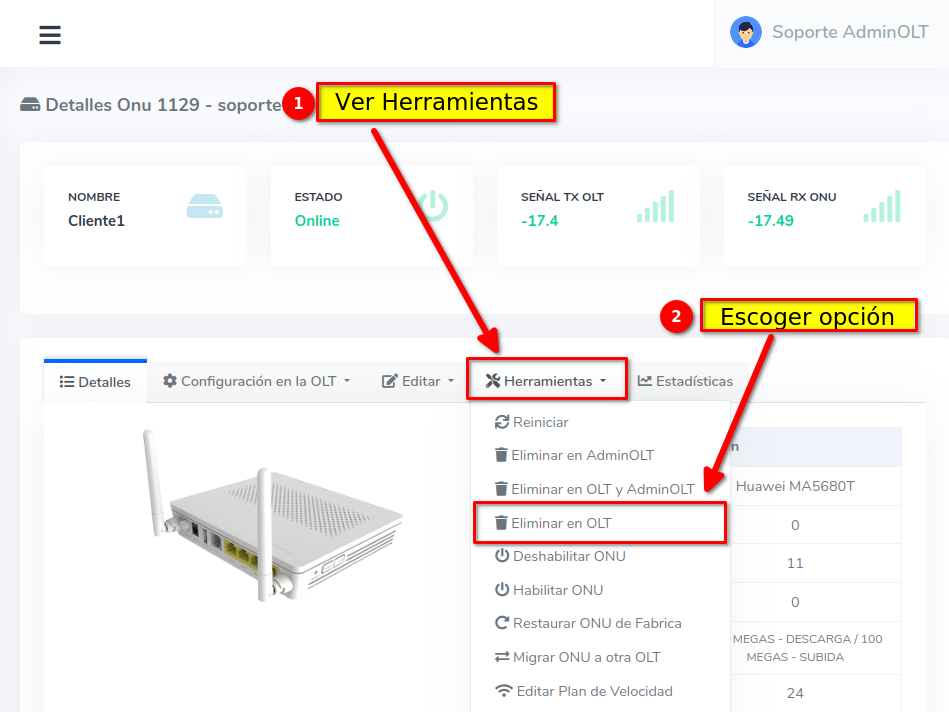The width and height of the screenshot is (949, 712).
Task: Expand the Configuración en la OLT dropdown
Action: (256, 381)
